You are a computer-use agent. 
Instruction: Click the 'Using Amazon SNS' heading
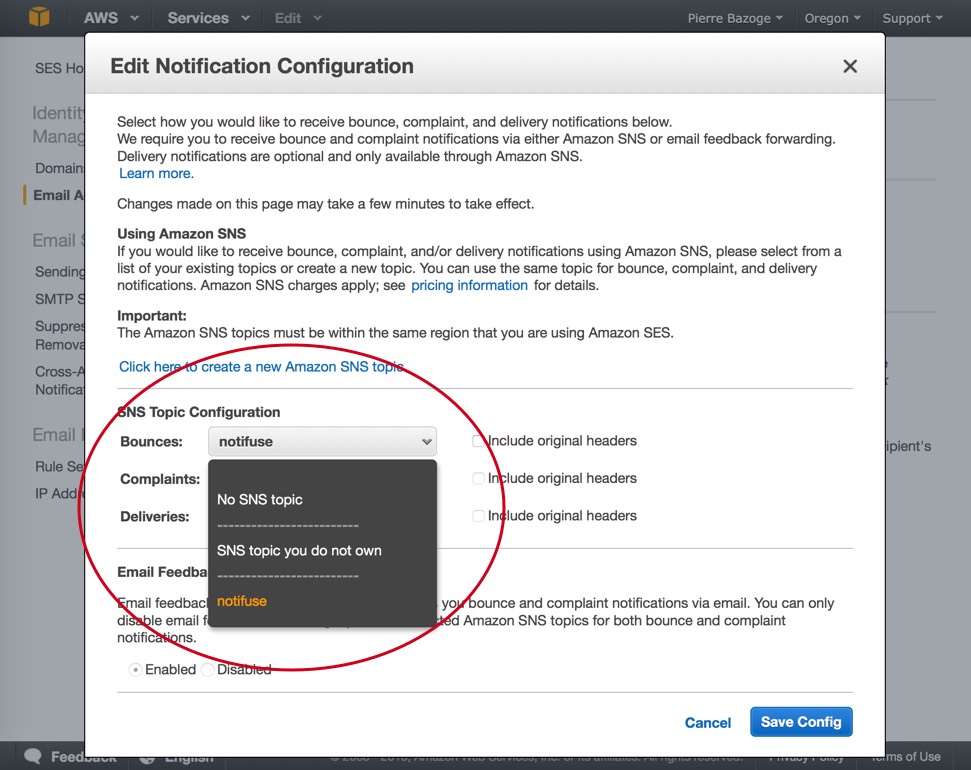tap(181, 234)
